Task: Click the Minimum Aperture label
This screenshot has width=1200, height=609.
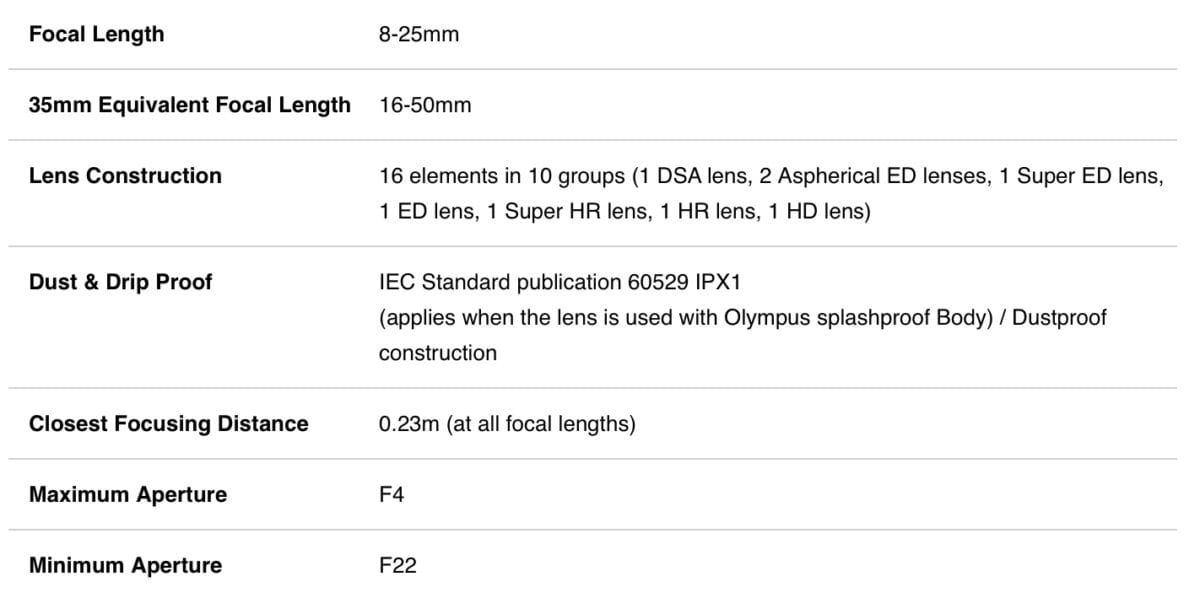Action: [126, 566]
